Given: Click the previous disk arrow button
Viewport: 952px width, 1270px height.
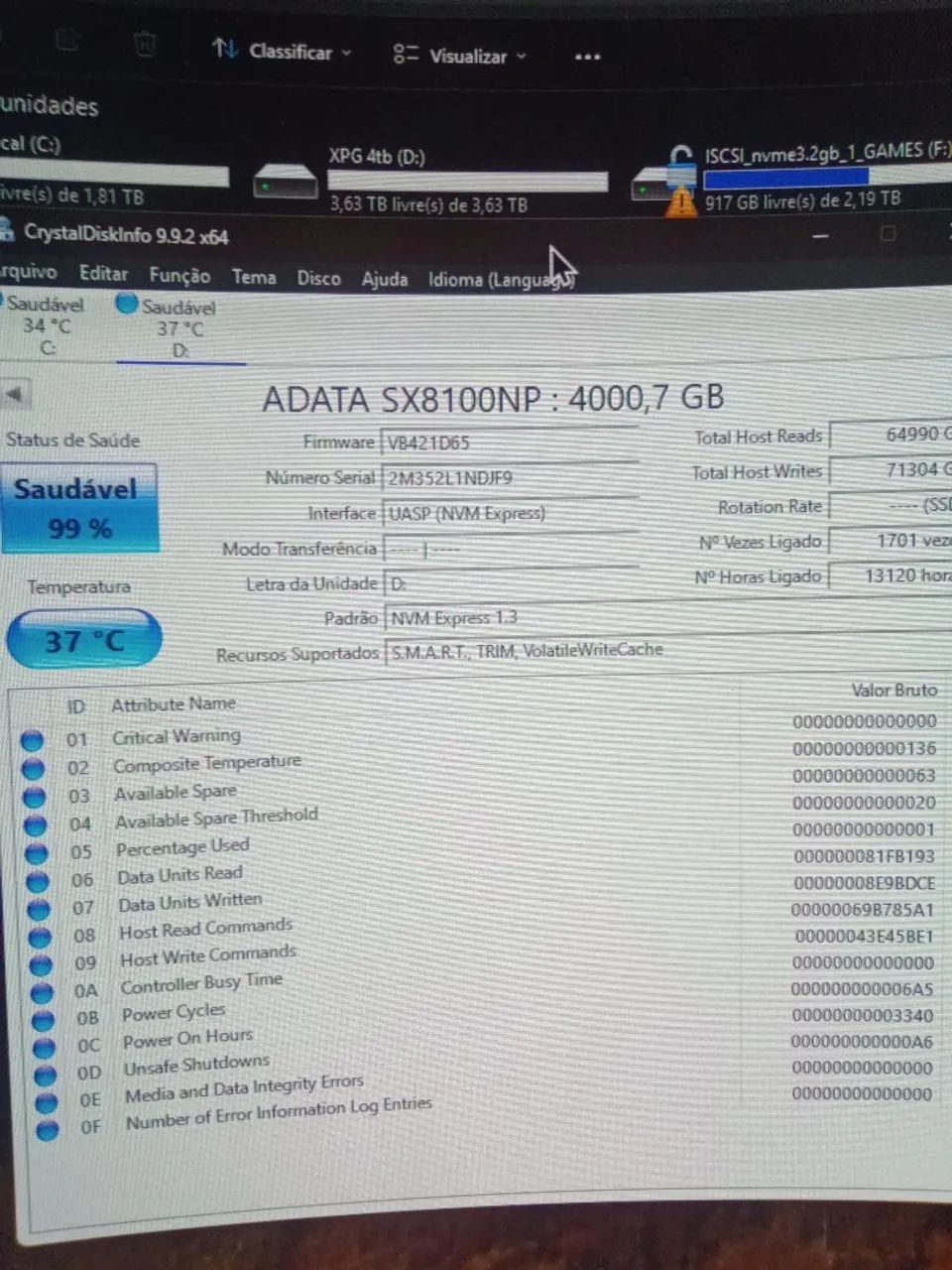Looking at the screenshot, I should (14, 394).
